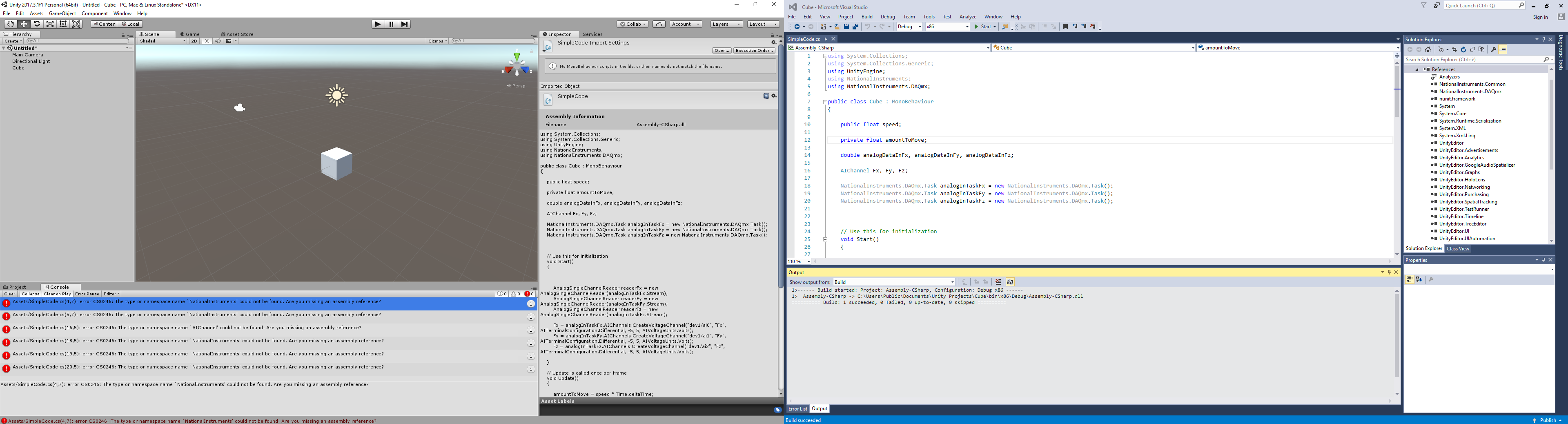Open the Debug configuration dropdown
The width and height of the screenshot is (1568, 424).
pyautogui.click(x=909, y=26)
